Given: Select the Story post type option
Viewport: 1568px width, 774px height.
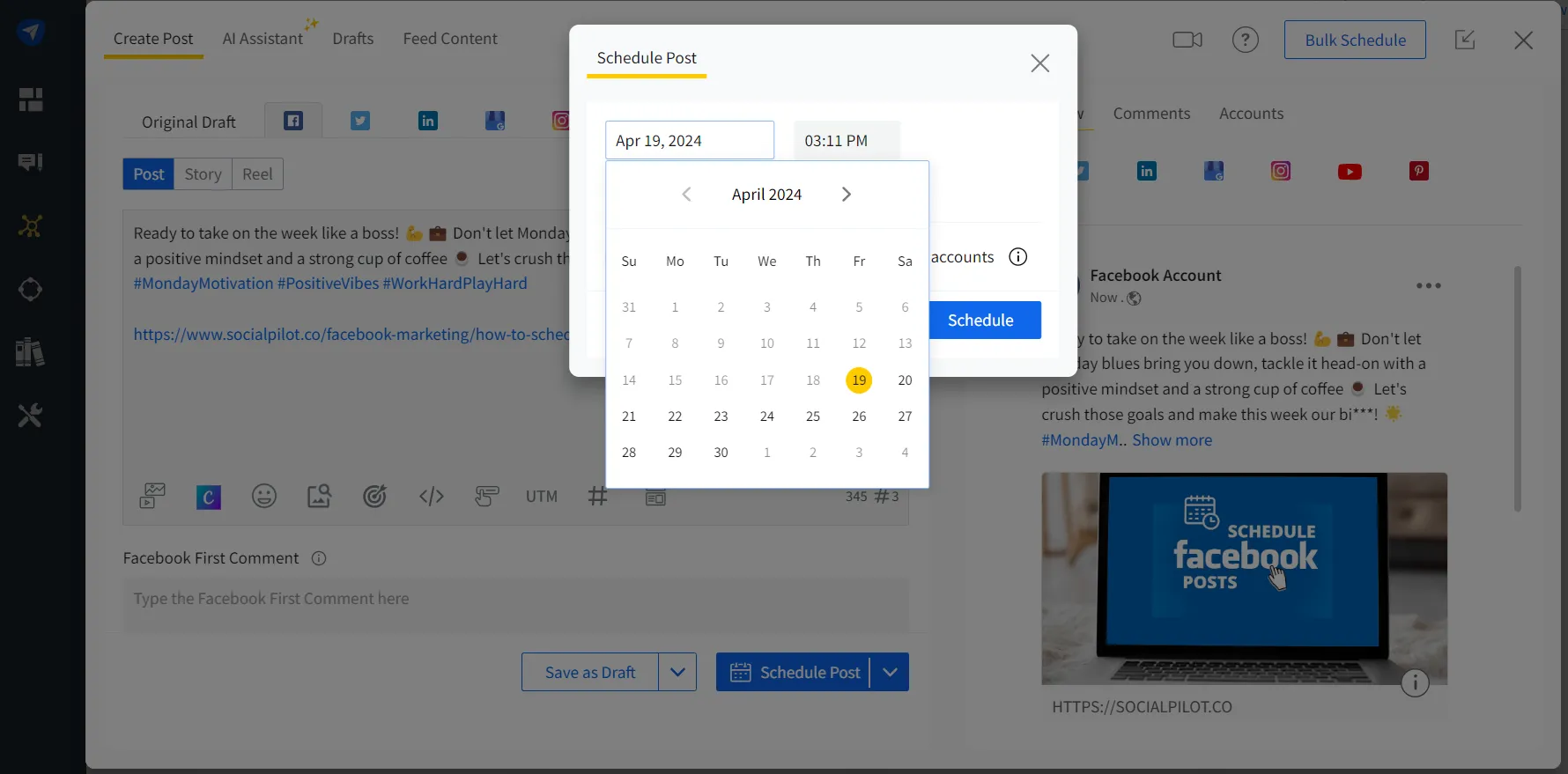Looking at the screenshot, I should tap(203, 174).
